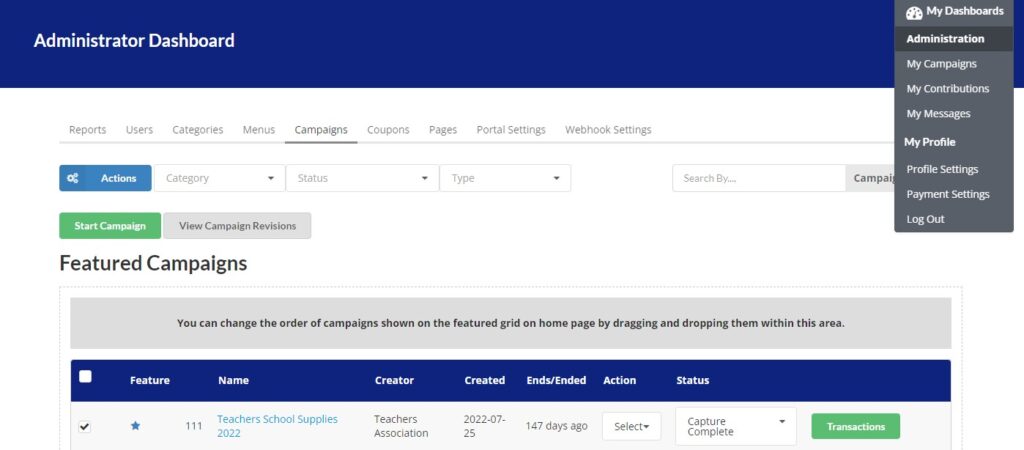The width and height of the screenshot is (1024, 450).
Task: Click View Campaign Revisions button
Action: coord(237,225)
